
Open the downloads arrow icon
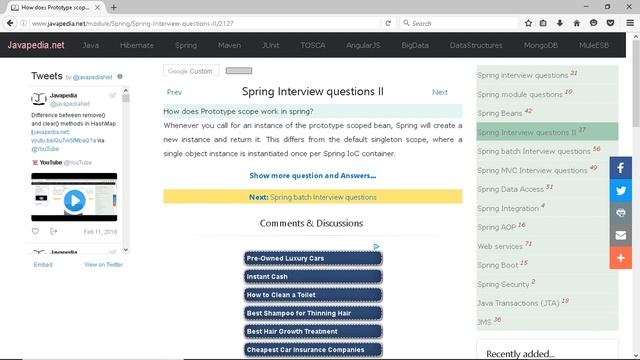[560, 23]
